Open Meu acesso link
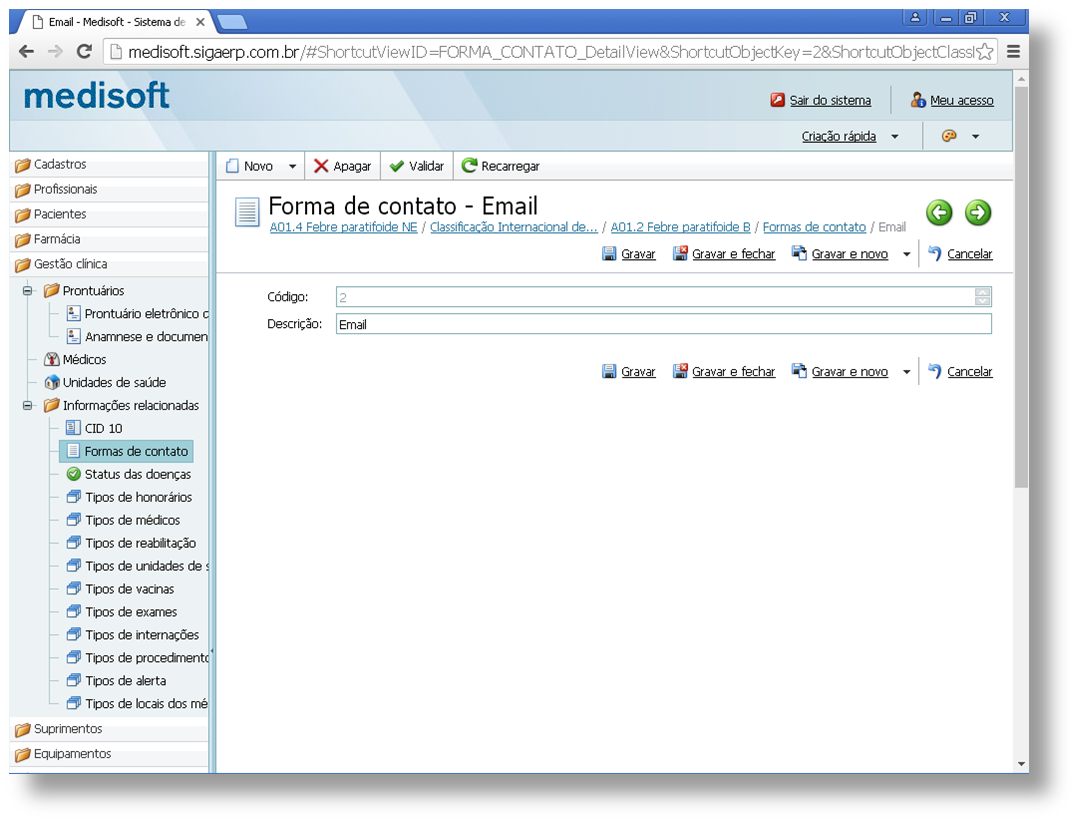 pyautogui.click(x=961, y=100)
